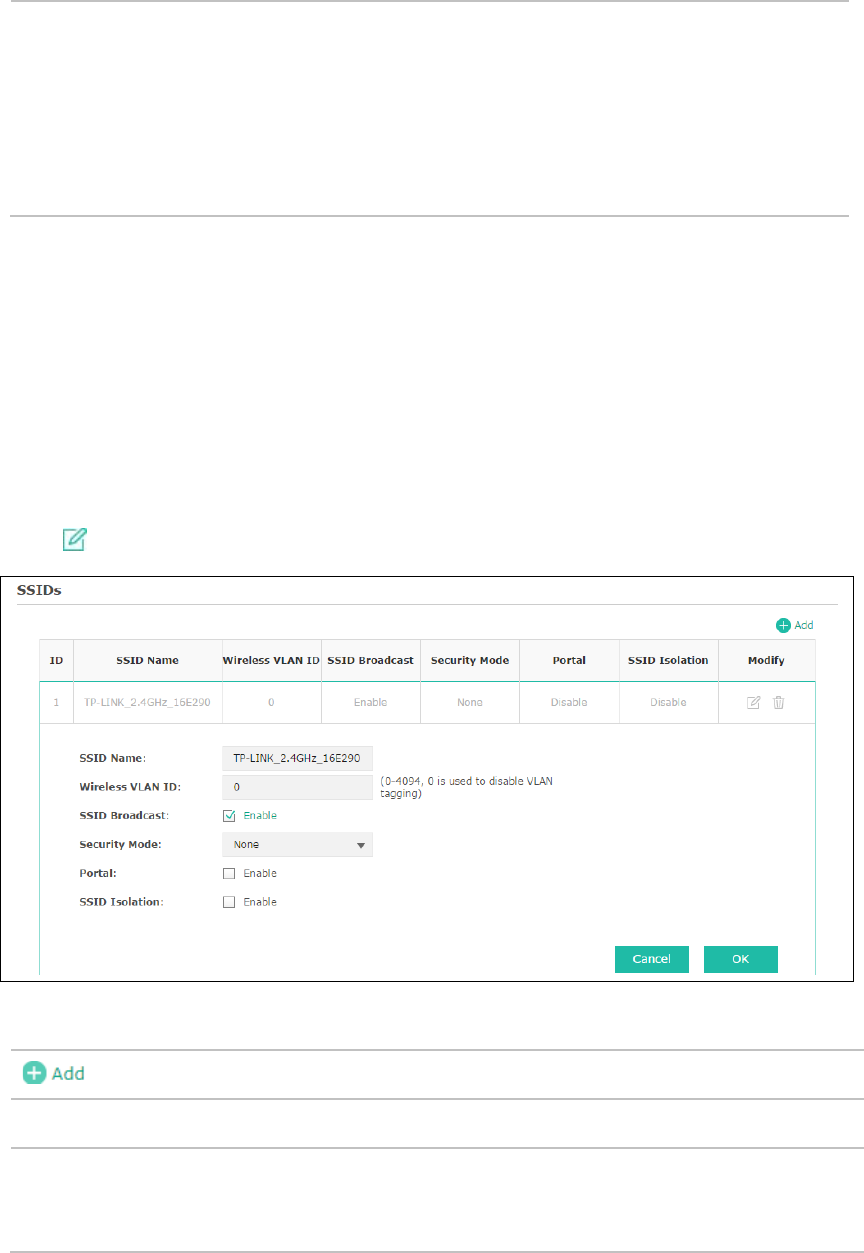Enable the Portal checkbox
This screenshot has height=1253, width=864.
pyautogui.click(x=229, y=873)
